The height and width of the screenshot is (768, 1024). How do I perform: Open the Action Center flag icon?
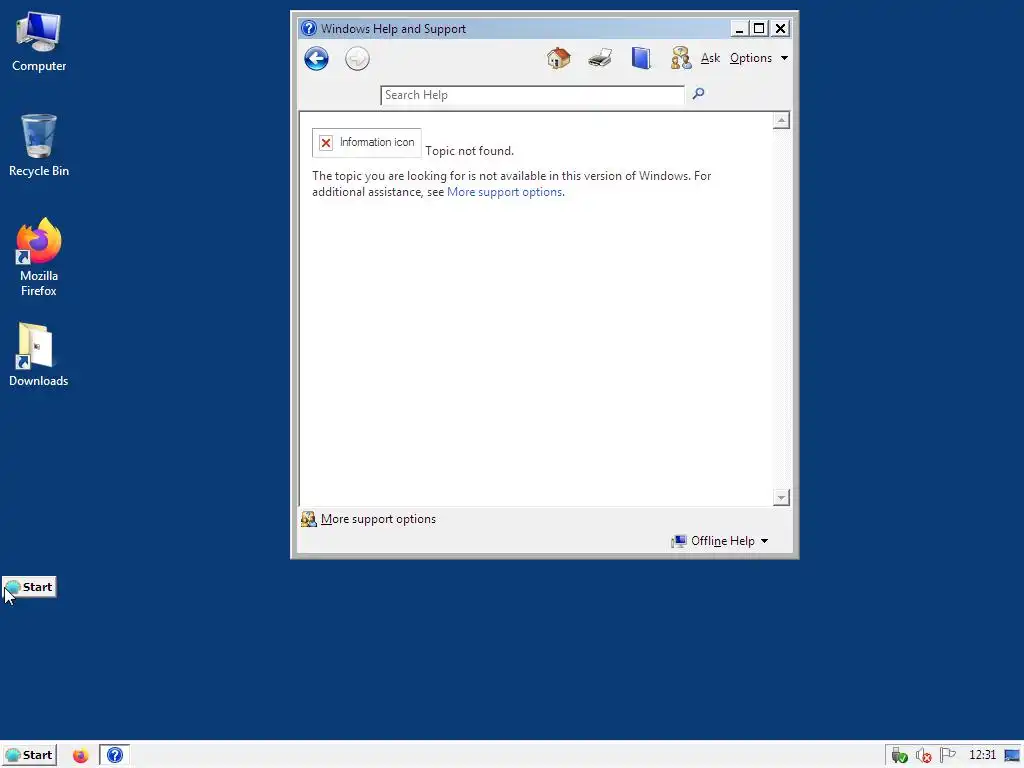[x=948, y=755]
